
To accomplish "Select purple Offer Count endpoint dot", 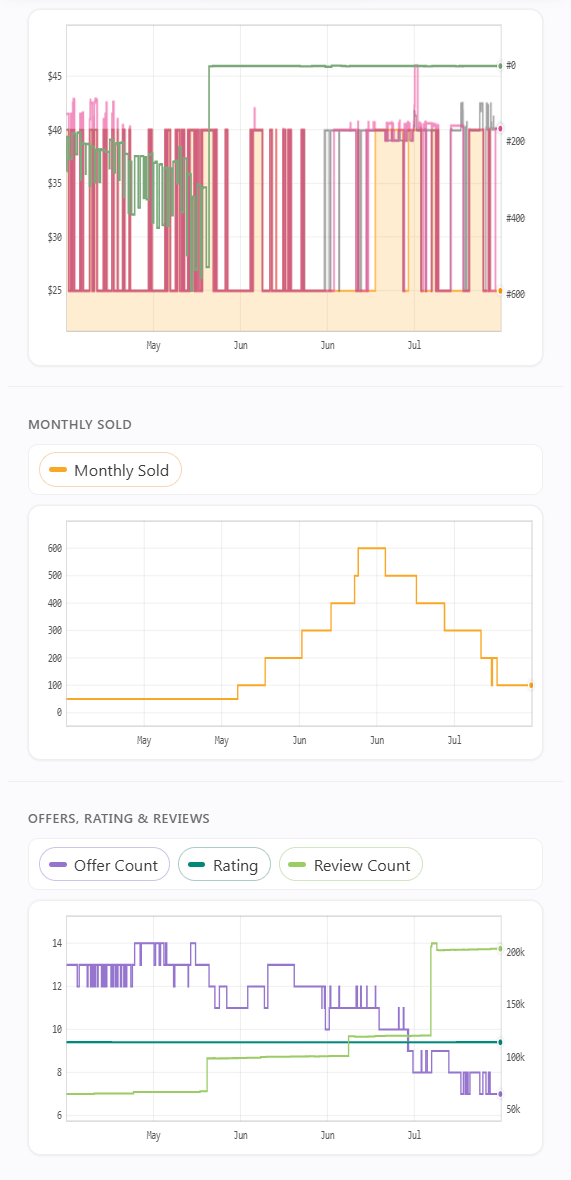I will (500, 1093).
